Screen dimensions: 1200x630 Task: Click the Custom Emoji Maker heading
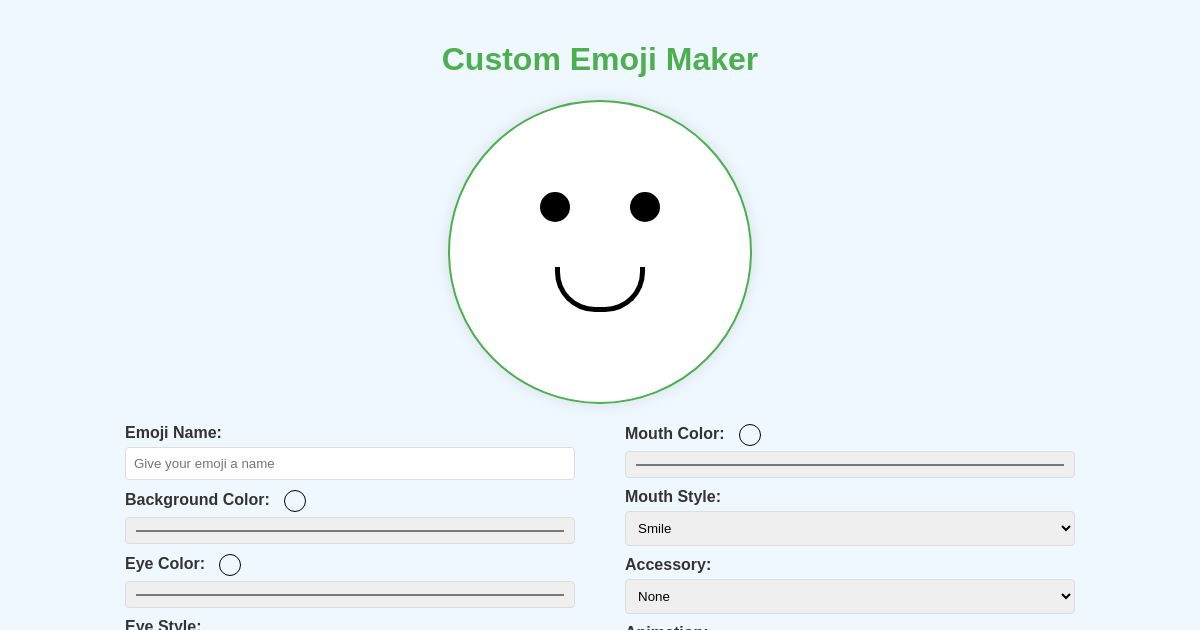[600, 59]
